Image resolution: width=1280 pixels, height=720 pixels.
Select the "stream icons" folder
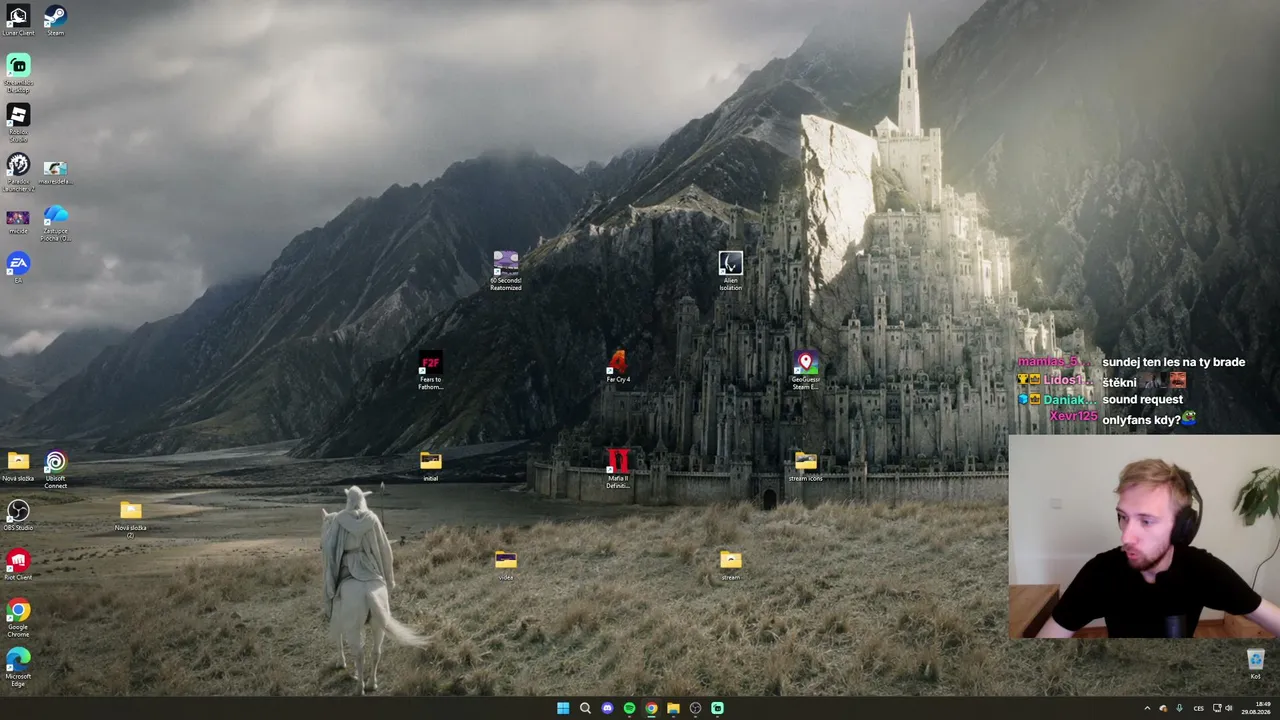(806, 465)
